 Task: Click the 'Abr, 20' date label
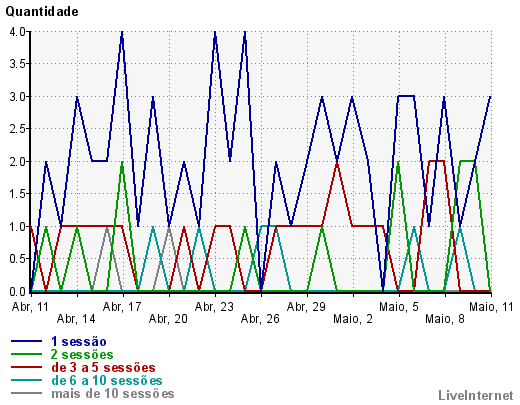coord(168,319)
